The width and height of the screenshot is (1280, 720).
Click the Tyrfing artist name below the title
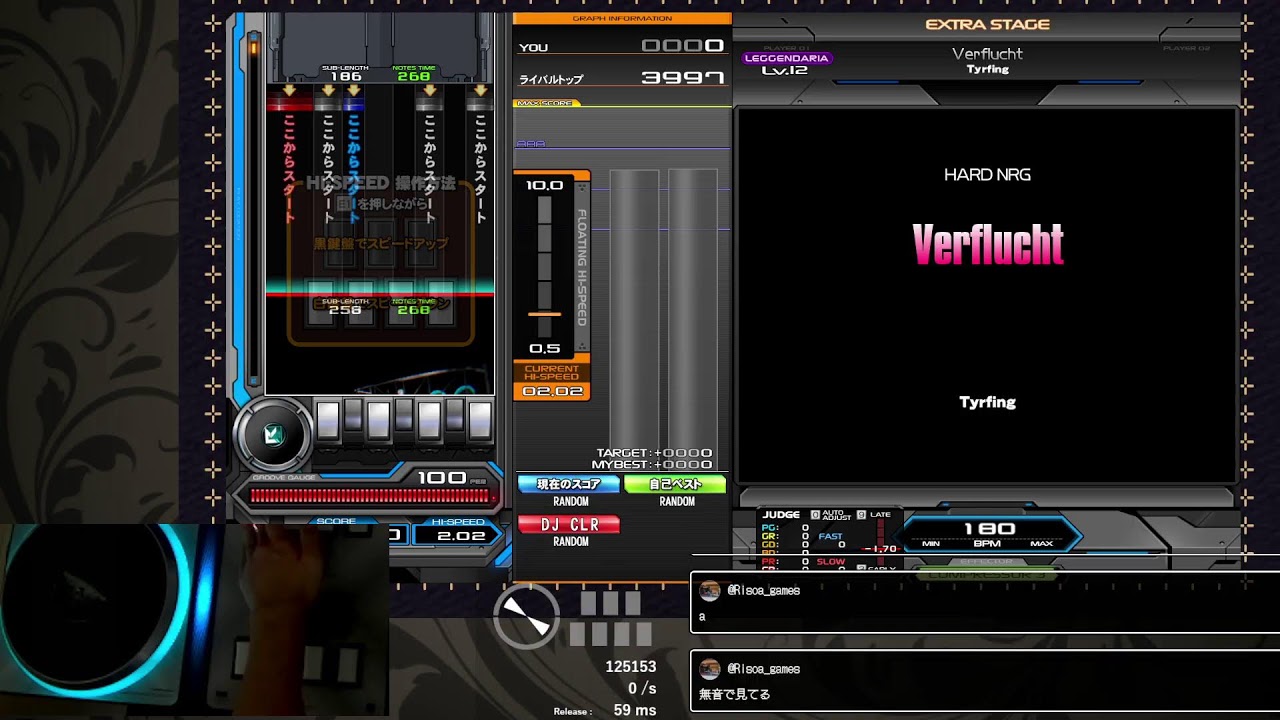(x=987, y=402)
